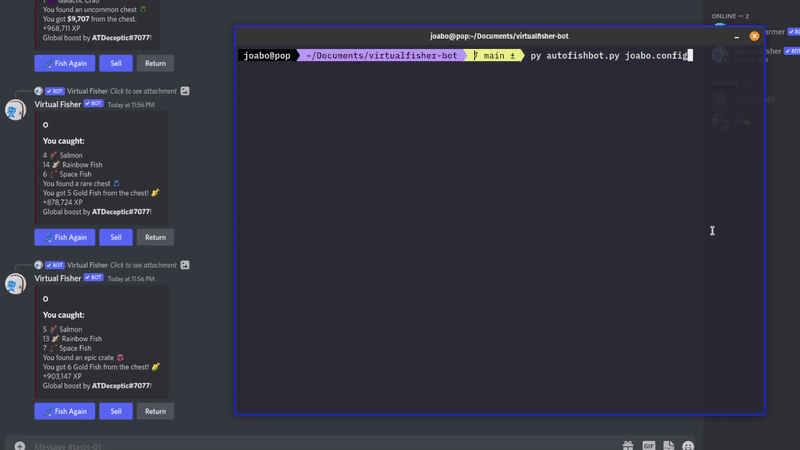Click 'You found an uncommon chest' text
The width and height of the screenshot is (800, 450).
[x=90, y=10]
